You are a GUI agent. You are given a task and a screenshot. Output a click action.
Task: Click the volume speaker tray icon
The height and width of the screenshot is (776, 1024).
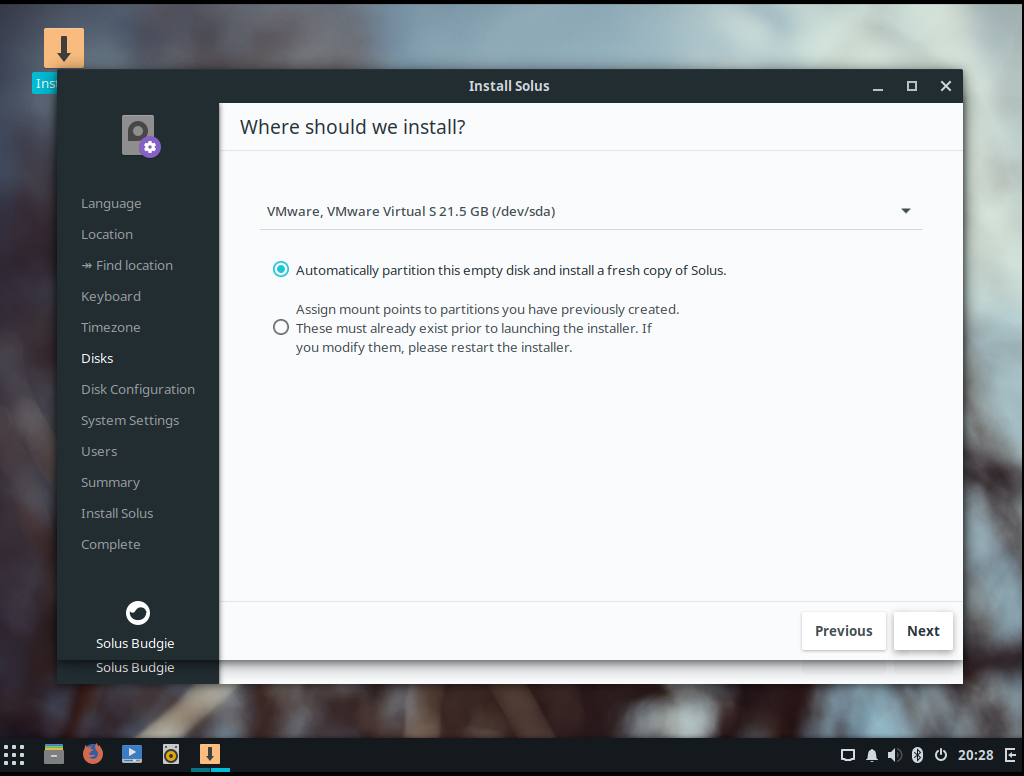(x=894, y=755)
